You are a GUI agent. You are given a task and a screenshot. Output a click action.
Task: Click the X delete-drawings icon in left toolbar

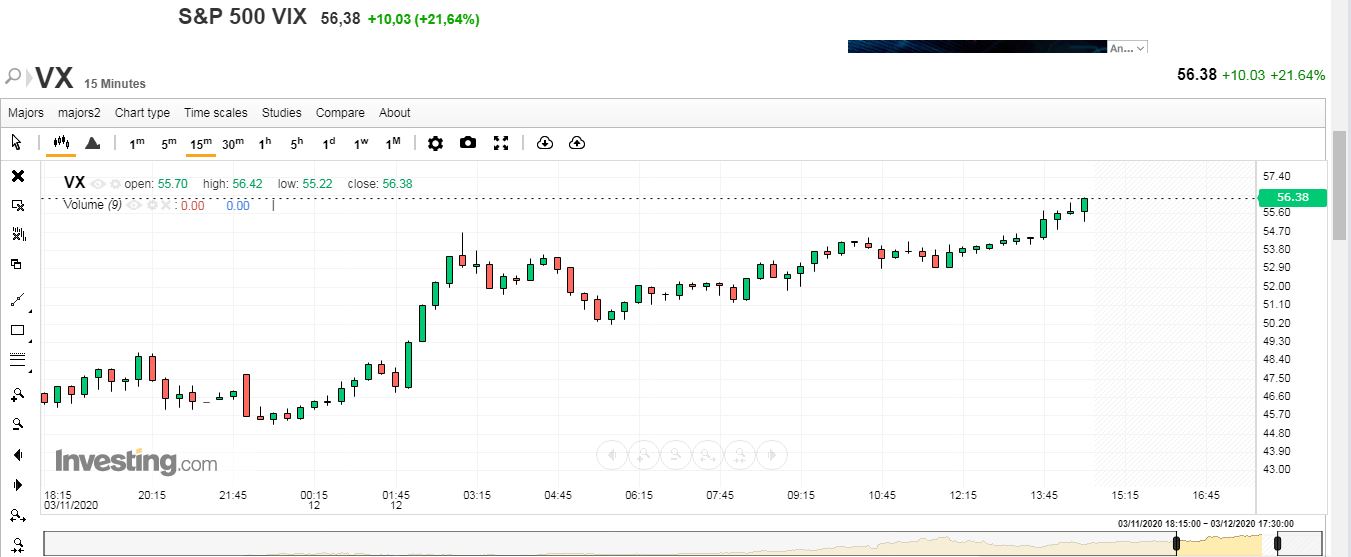[18, 176]
